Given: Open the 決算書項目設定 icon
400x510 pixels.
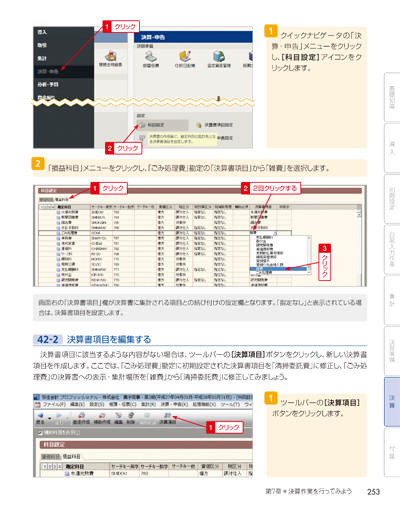Looking at the screenshot, I should pyautogui.click(x=199, y=125).
